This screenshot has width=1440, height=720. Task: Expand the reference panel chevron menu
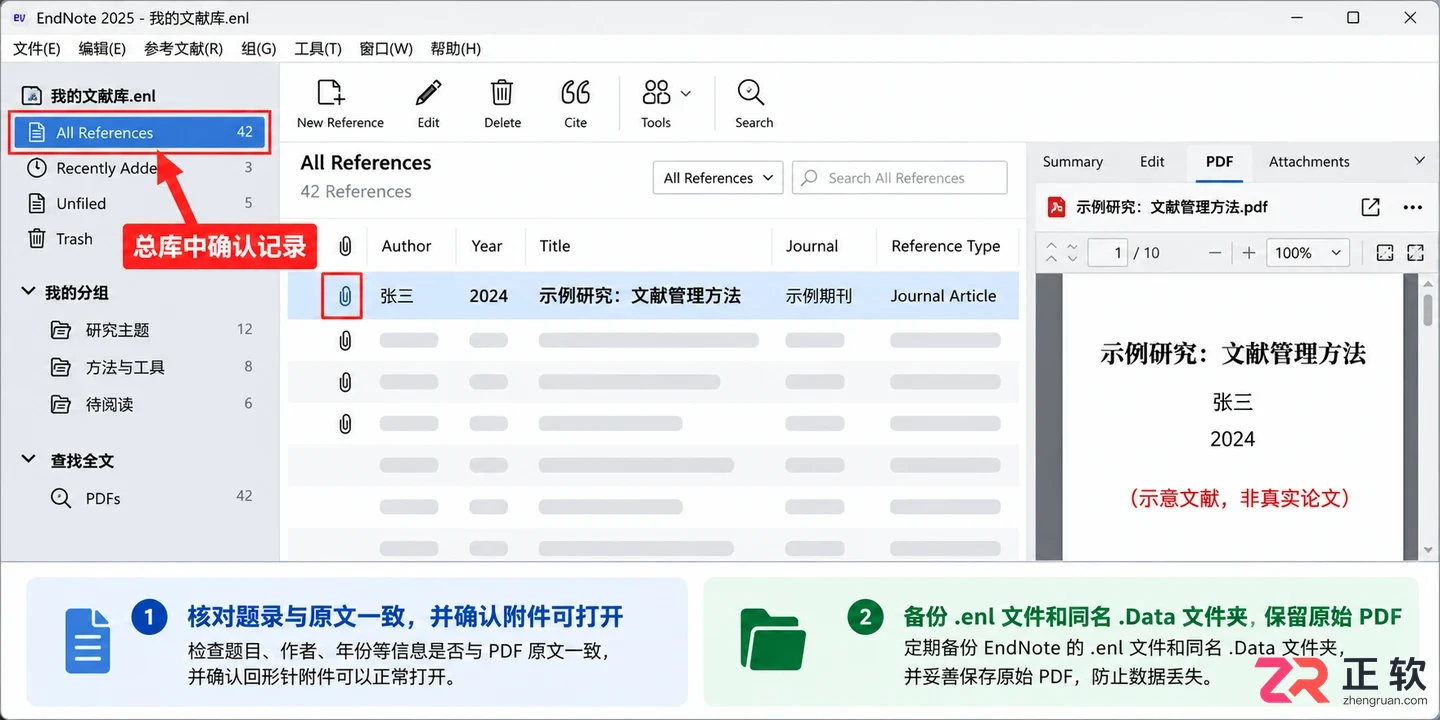point(1419,161)
